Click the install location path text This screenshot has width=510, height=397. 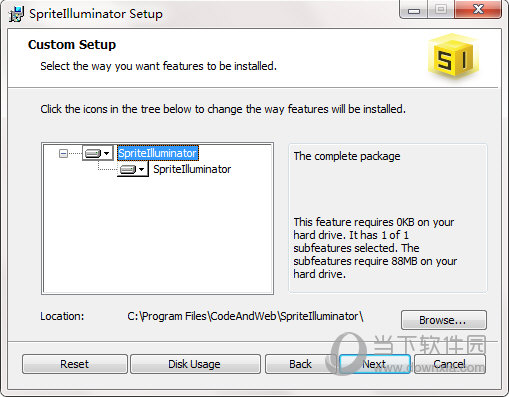pos(245,316)
